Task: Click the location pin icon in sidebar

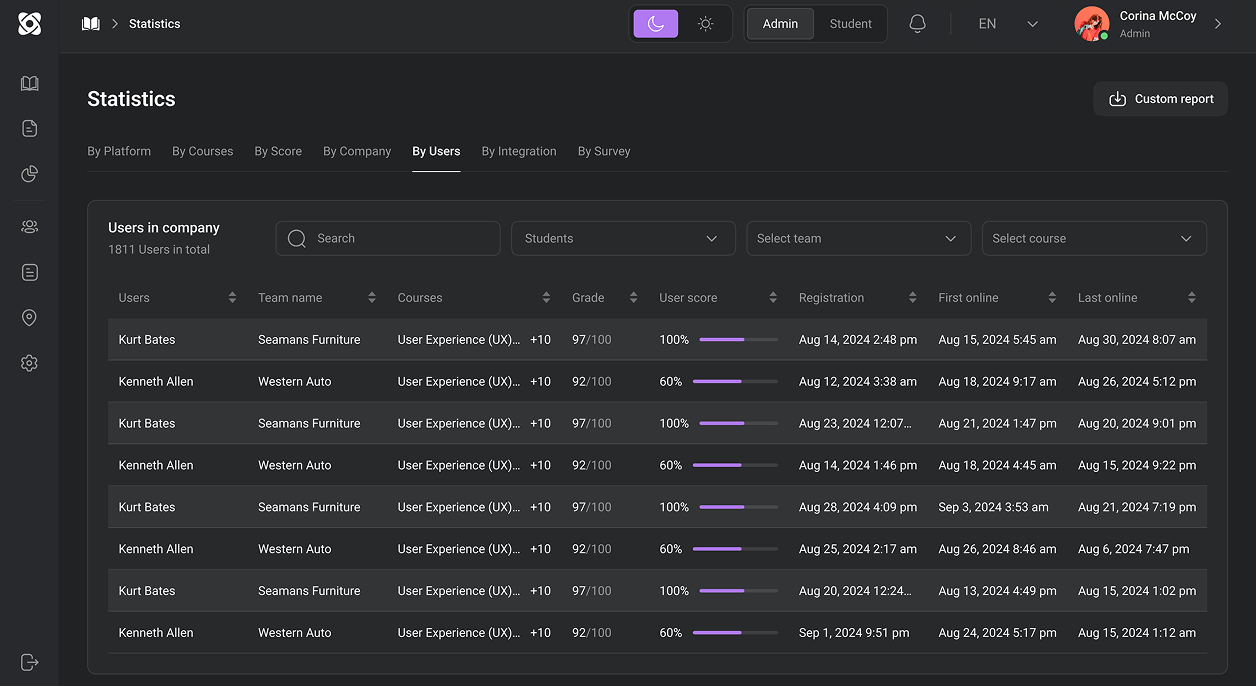Action: click(29, 318)
